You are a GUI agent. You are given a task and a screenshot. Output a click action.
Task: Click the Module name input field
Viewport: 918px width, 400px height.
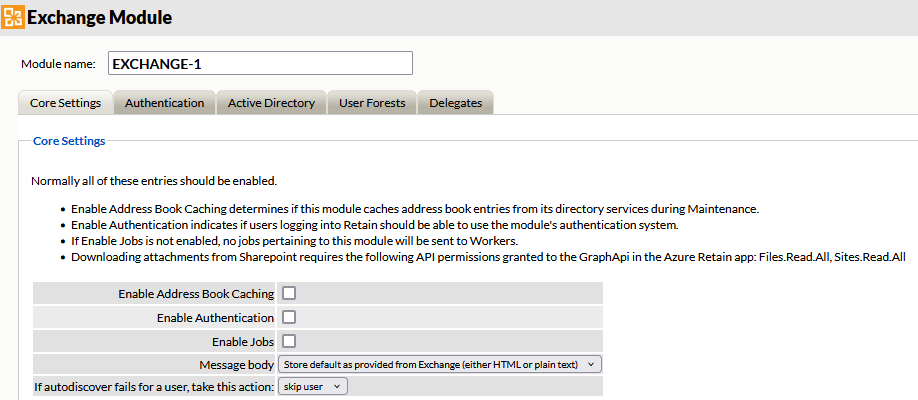point(260,63)
